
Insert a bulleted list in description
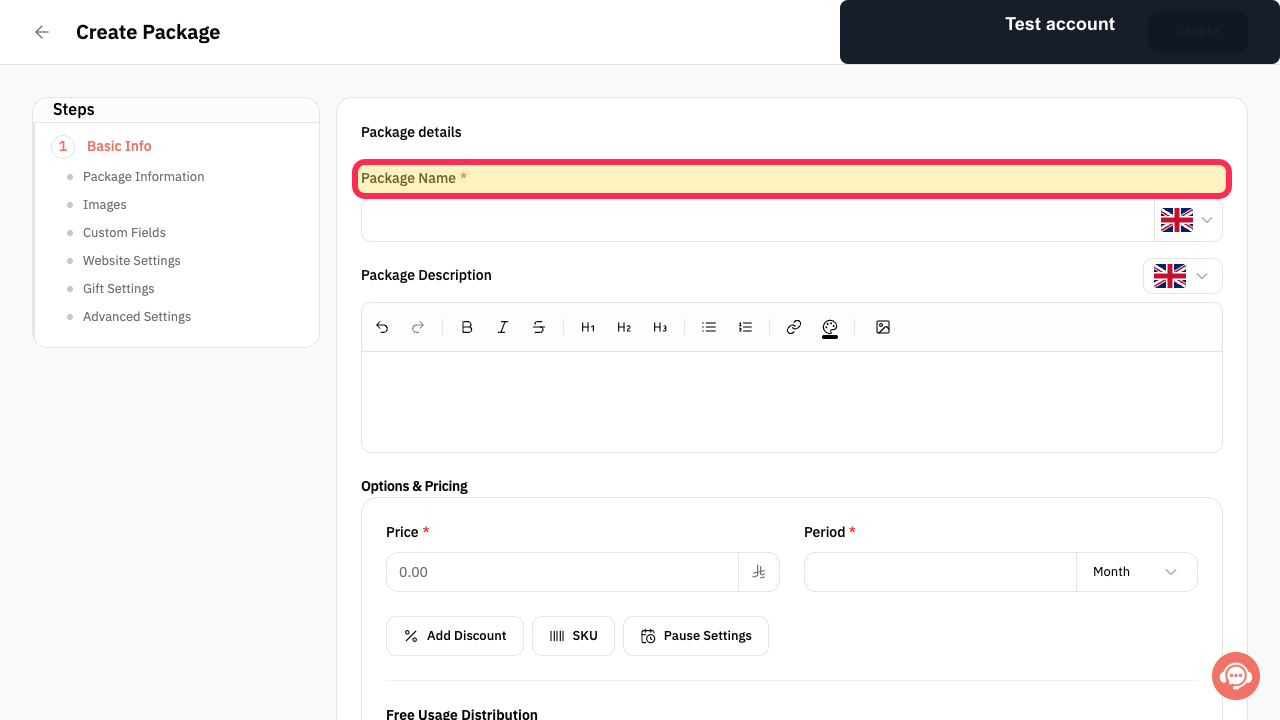point(709,327)
